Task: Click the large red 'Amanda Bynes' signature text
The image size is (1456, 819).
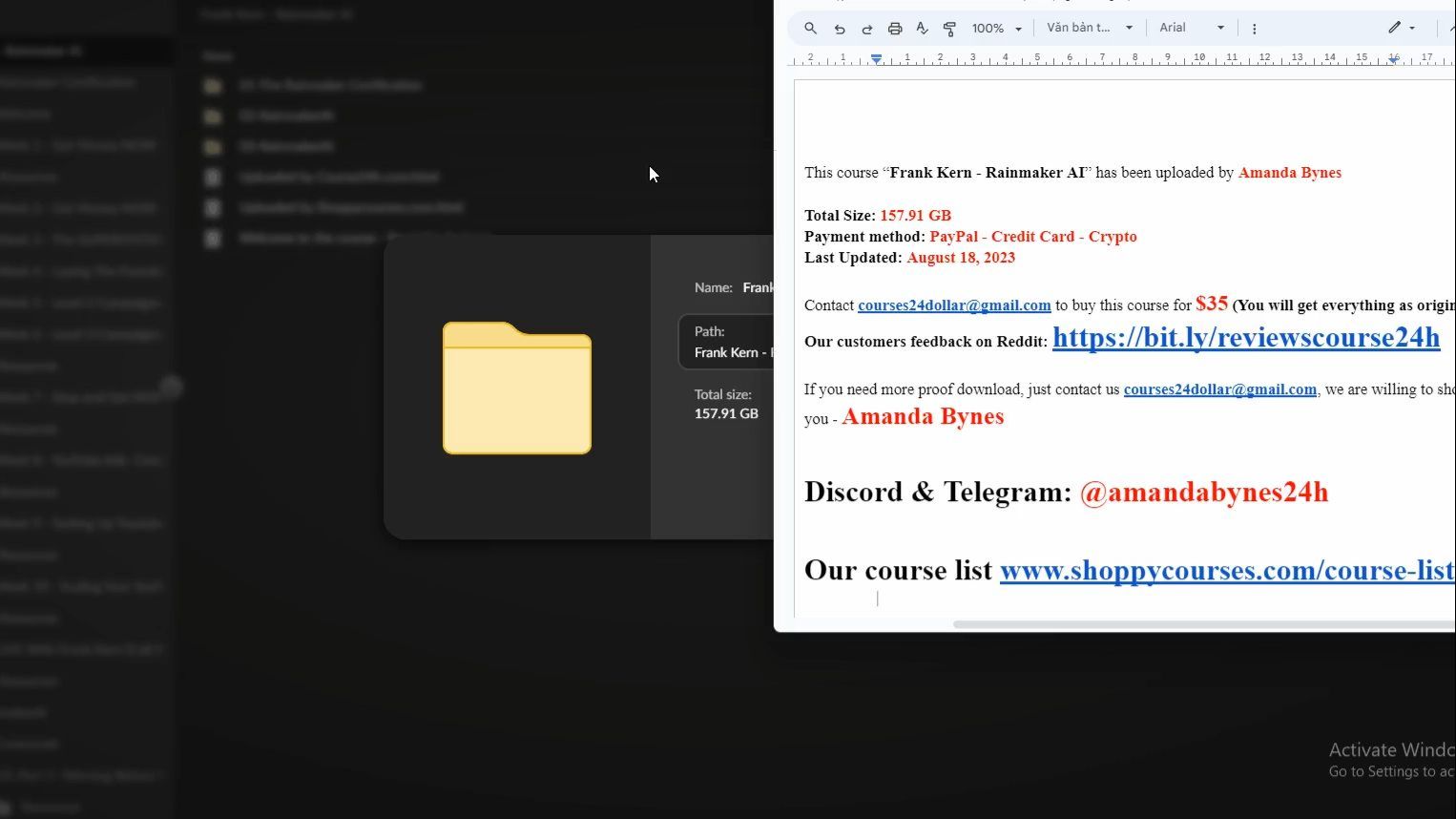Action: coord(923,416)
